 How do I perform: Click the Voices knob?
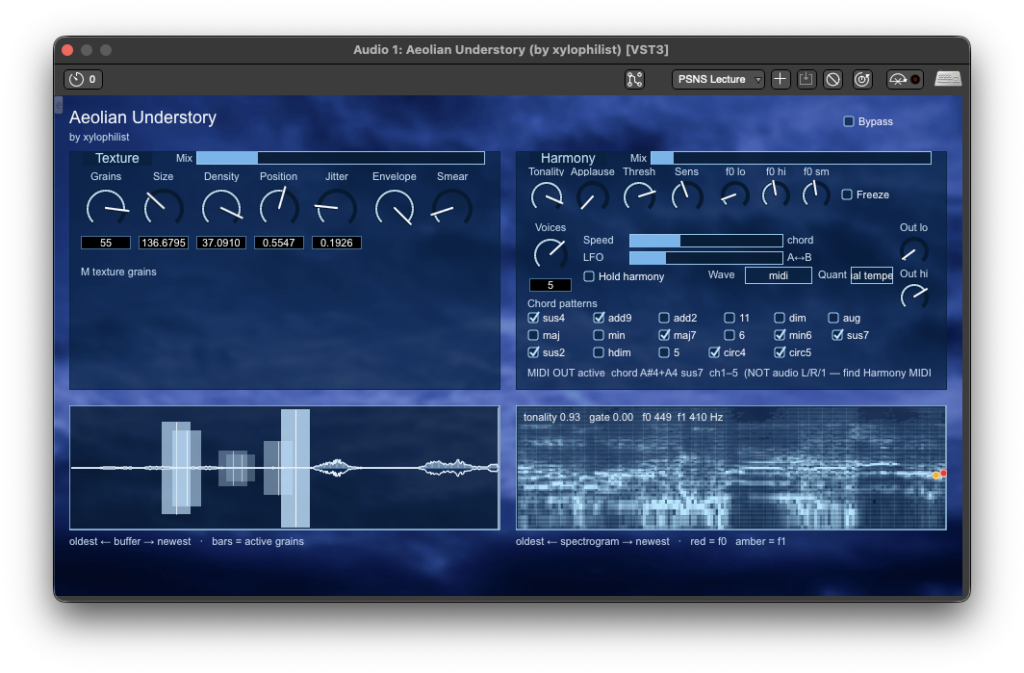[x=550, y=254]
